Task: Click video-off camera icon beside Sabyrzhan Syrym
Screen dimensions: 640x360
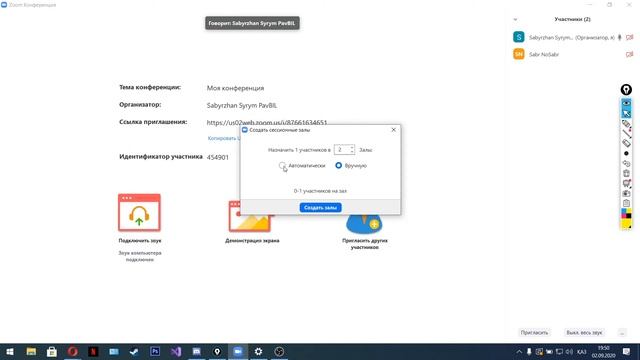Action: (x=629, y=38)
